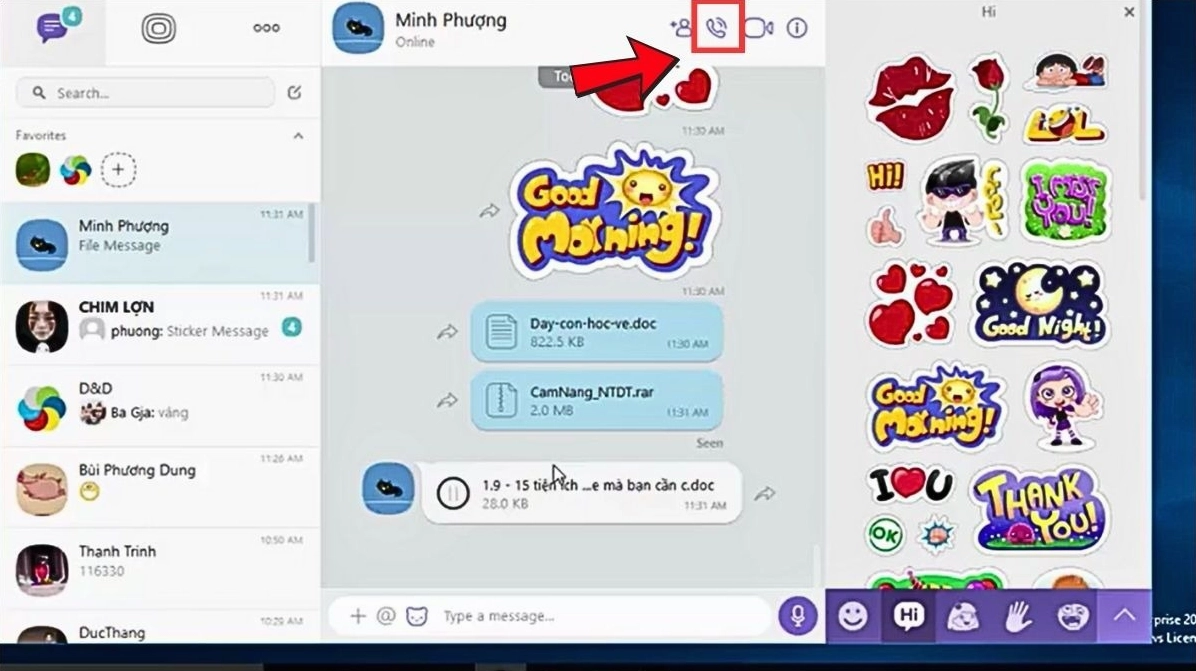Record a voice message with the microphone
The image size is (1196, 671).
[x=797, y=616]
